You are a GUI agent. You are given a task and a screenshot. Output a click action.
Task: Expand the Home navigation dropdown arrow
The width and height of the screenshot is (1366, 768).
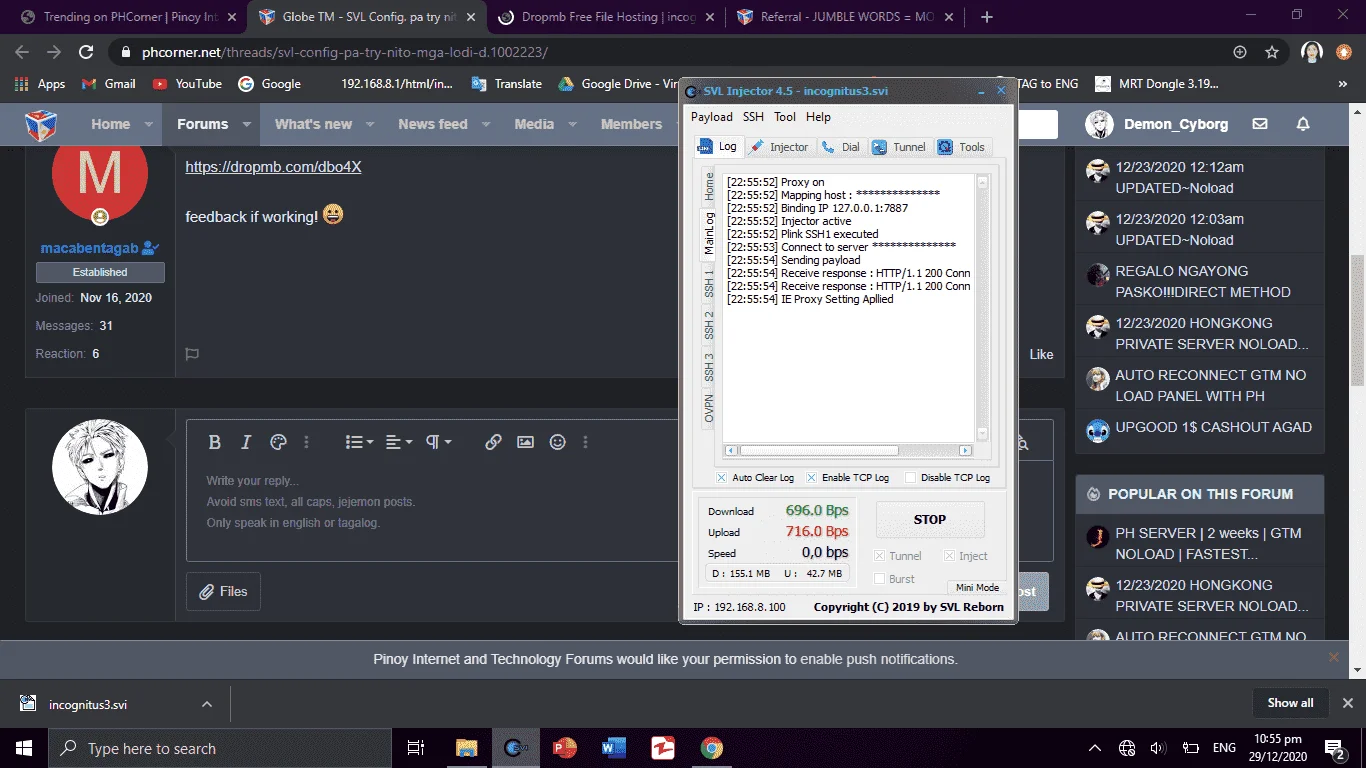tap(149, 125)
